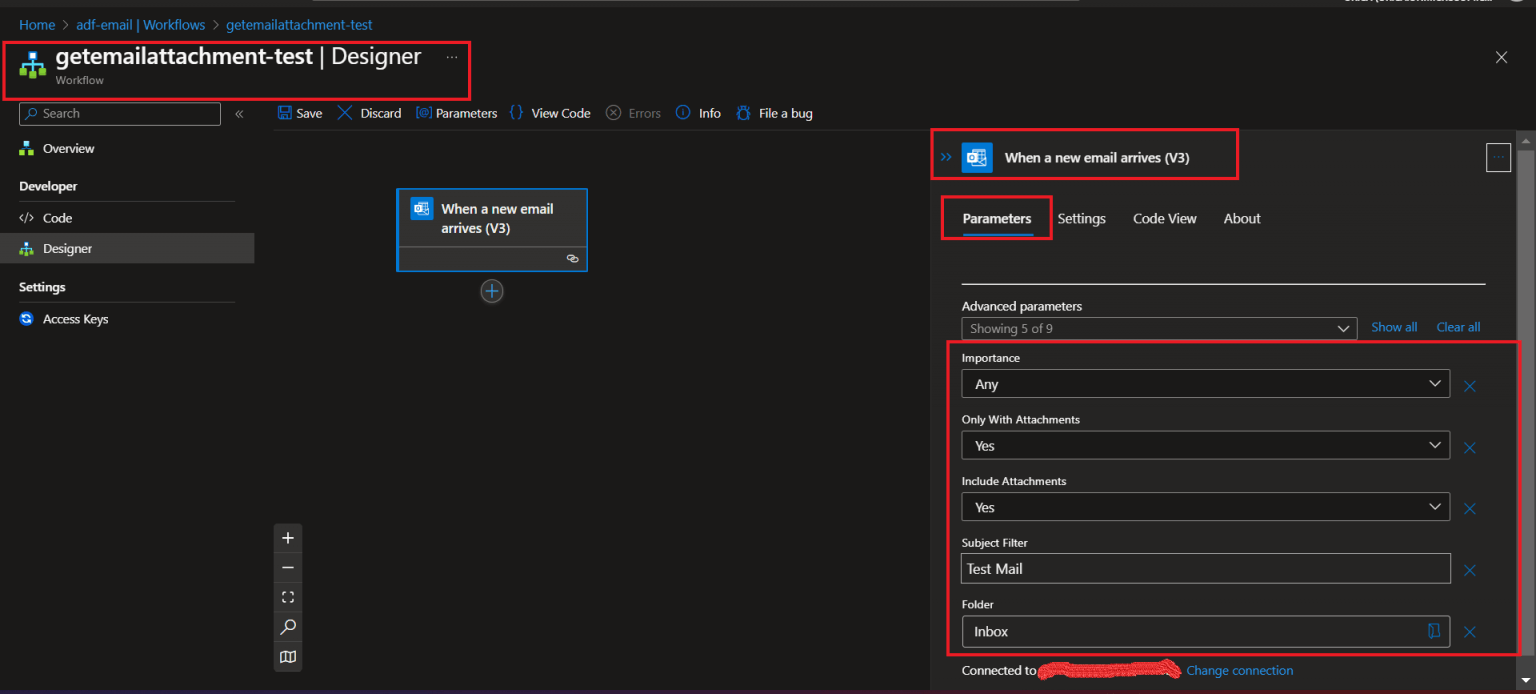Click the Info circle icon
This screenshot has width=1536, height=694.
(683, 113)
